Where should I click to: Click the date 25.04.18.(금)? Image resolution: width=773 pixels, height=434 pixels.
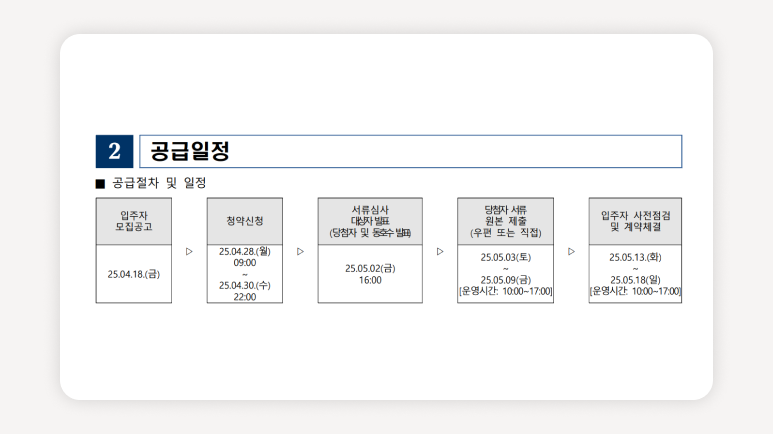pyautogui.click(x=134, y=274)
